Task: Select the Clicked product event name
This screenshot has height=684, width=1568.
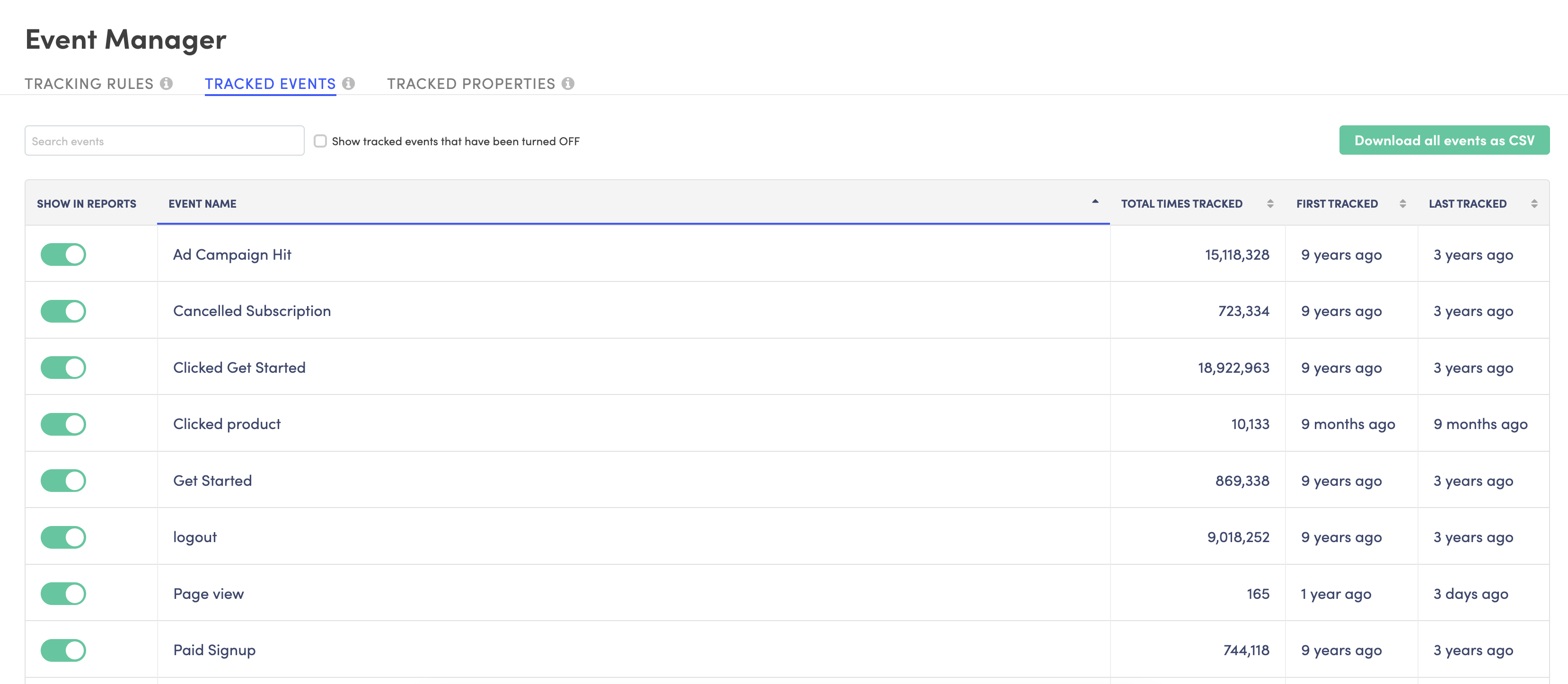Action: coord(227,423)
